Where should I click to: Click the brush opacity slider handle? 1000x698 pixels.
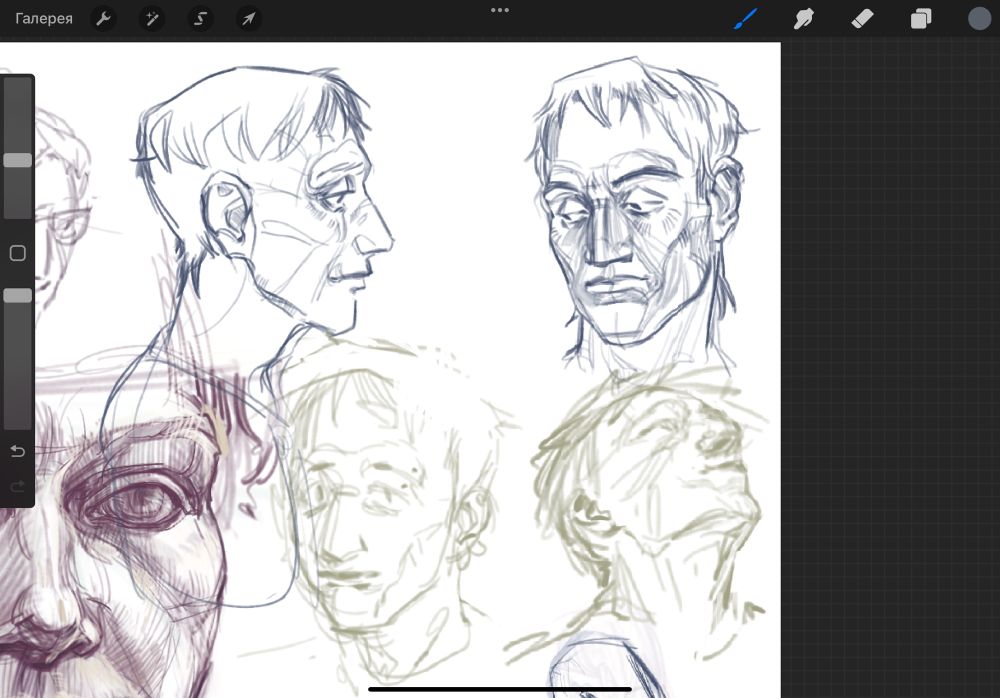point(17,295)
